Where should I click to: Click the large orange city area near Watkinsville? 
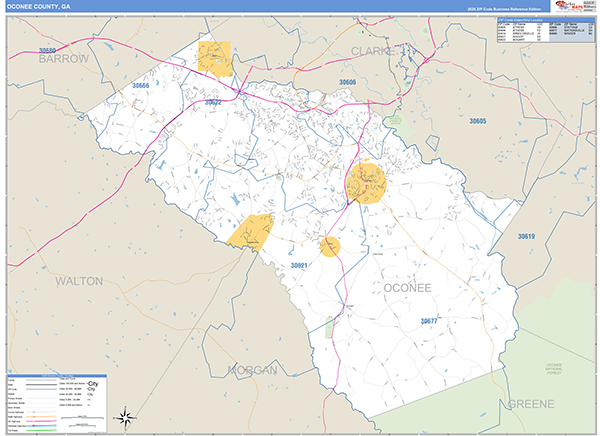[366, 183]
